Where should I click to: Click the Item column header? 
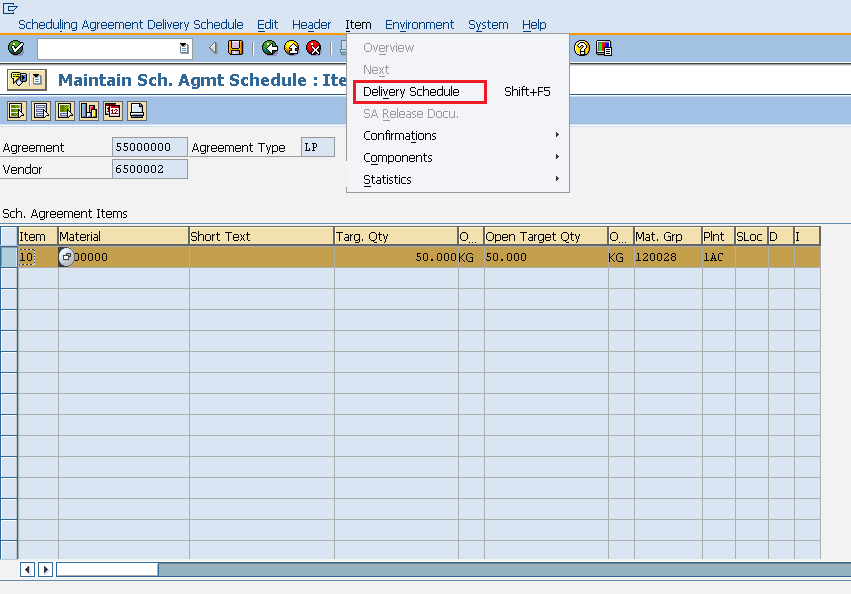pos(38,236)
